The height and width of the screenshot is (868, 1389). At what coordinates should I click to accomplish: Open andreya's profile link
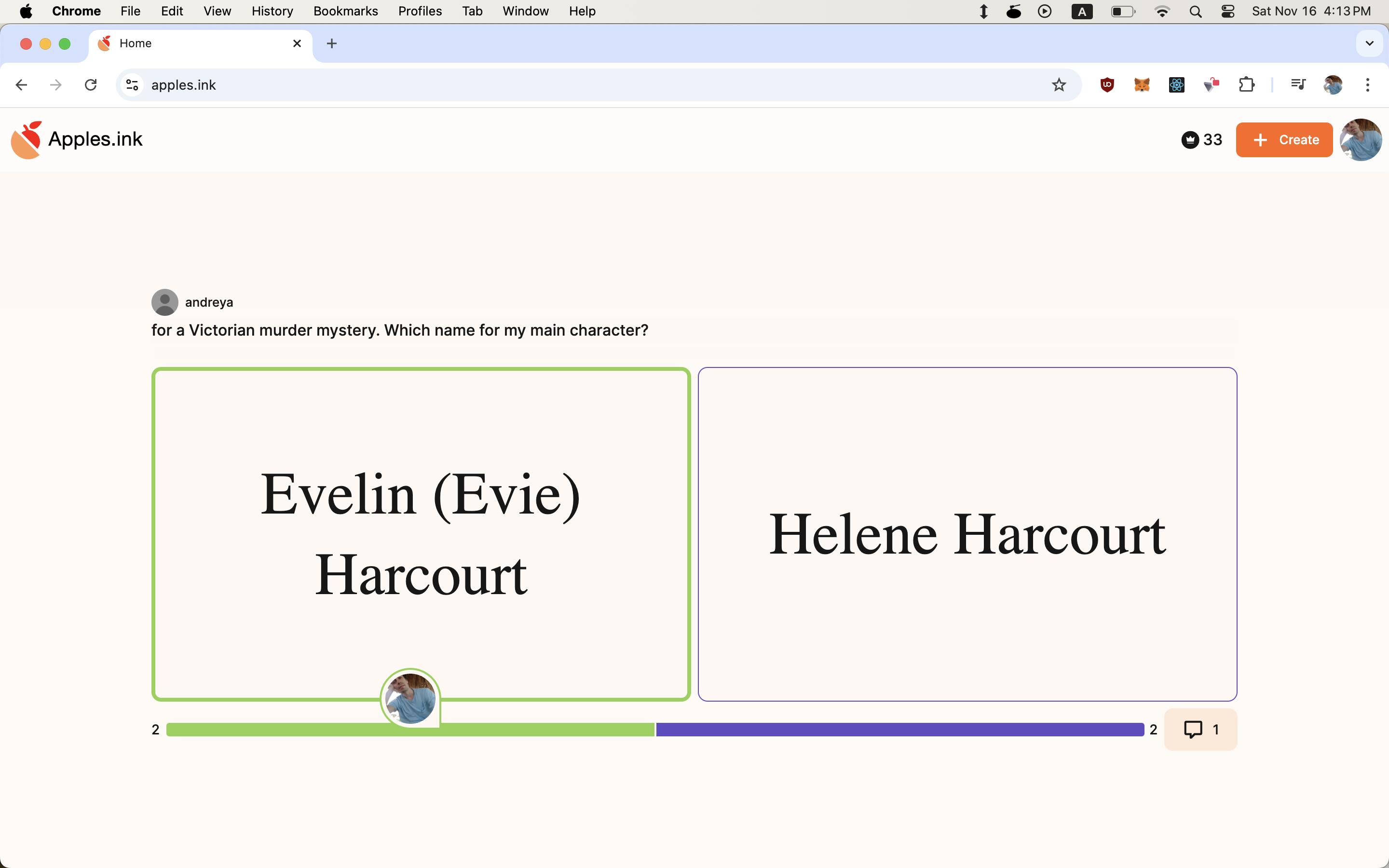pyautogui.click(x=209, y=302)
